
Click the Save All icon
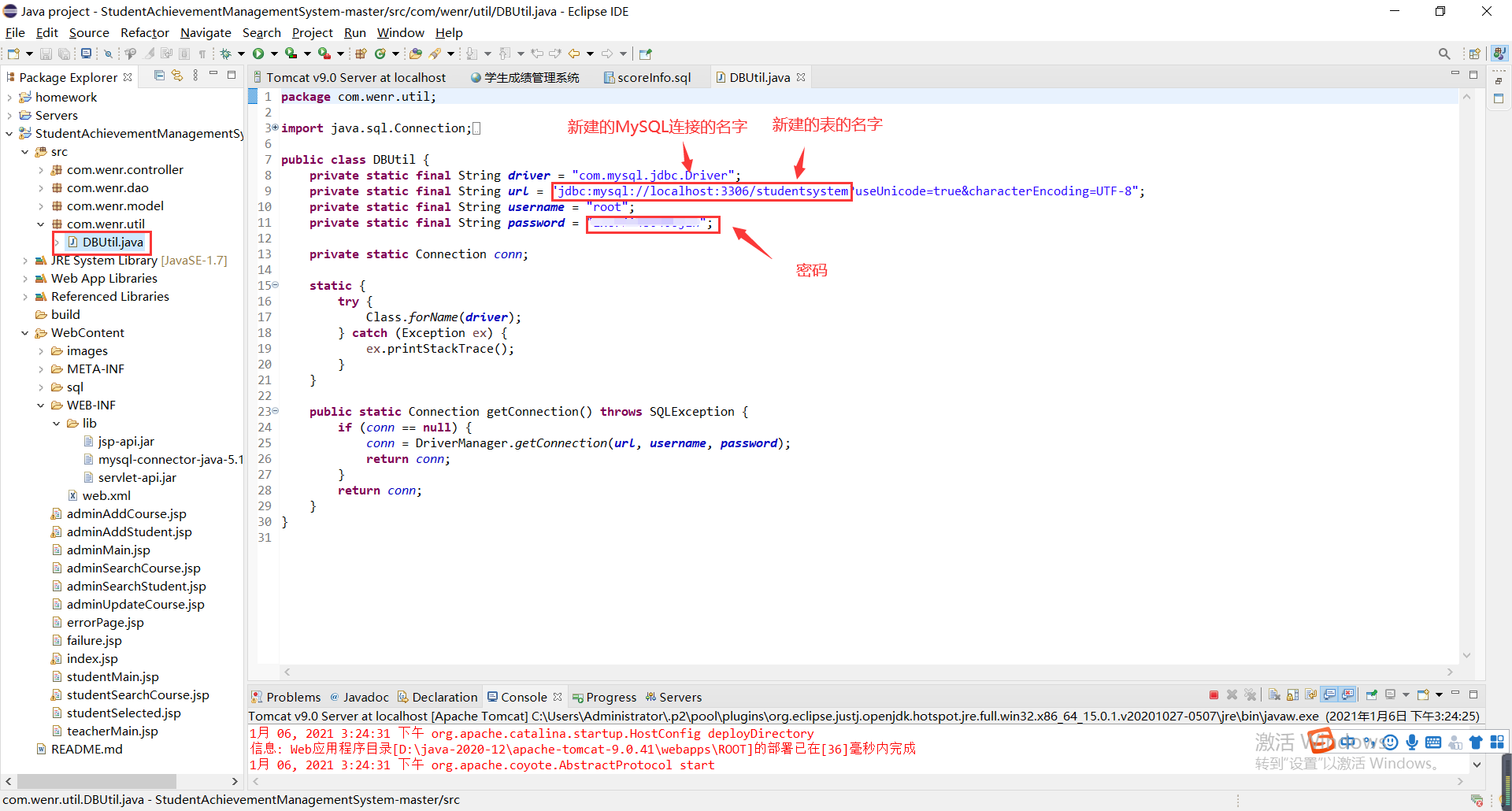point(64,54)
